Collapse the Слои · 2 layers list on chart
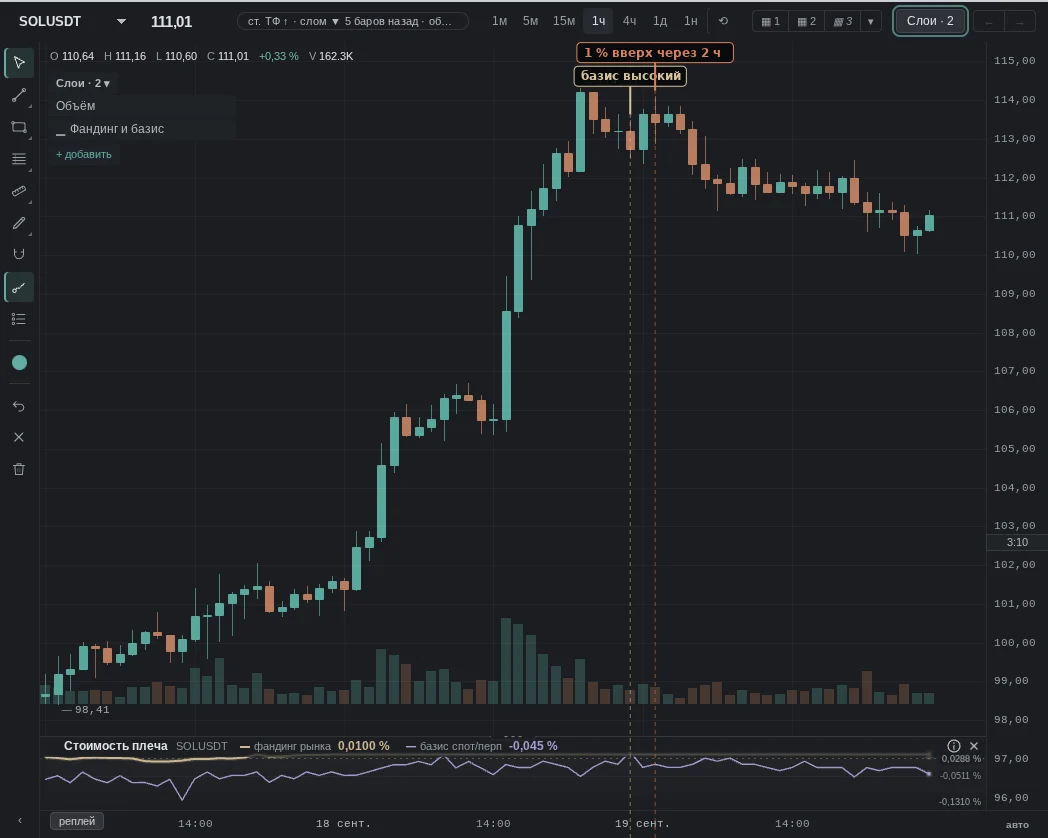1048x838 pixels. coord(83,84)
